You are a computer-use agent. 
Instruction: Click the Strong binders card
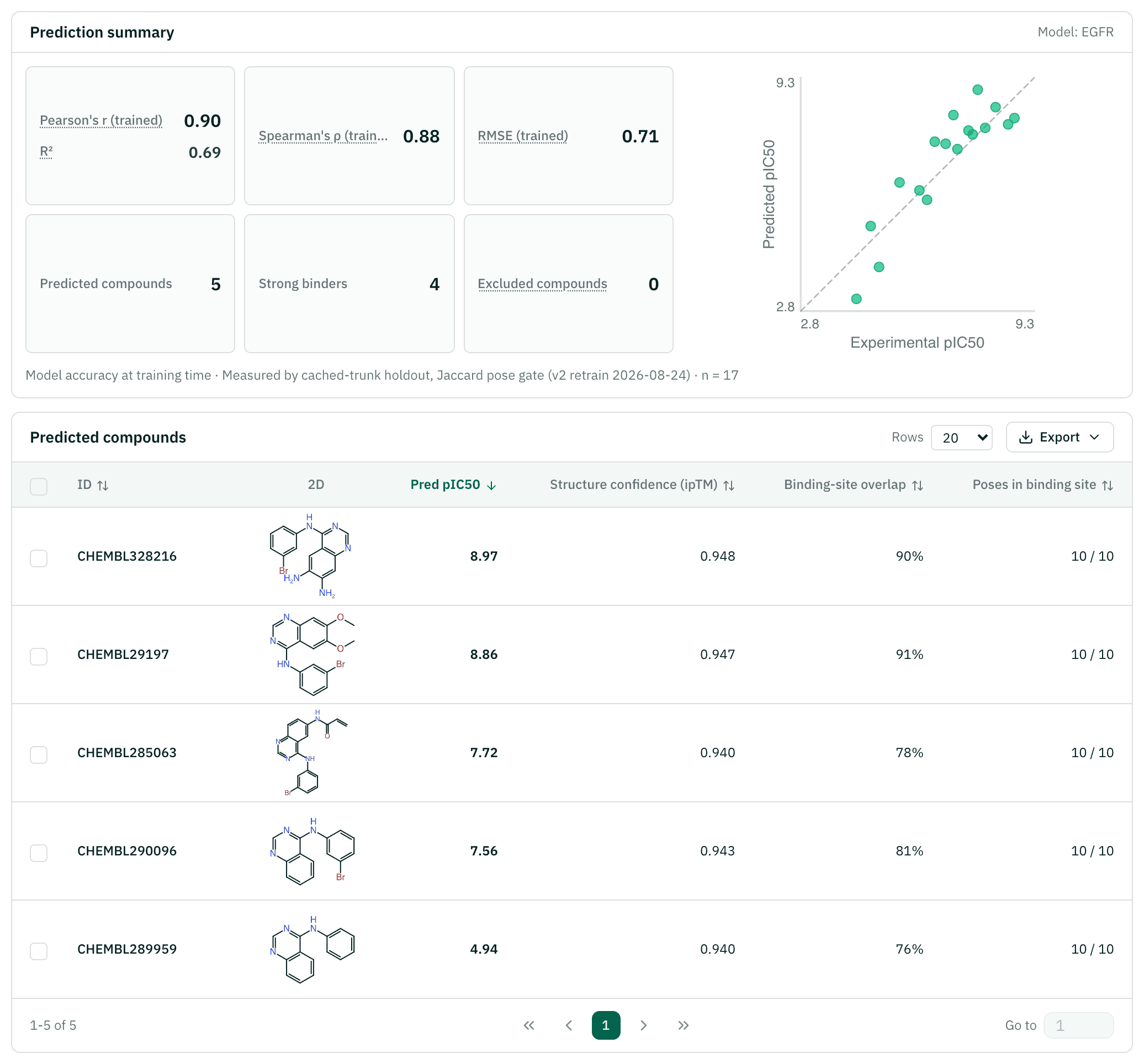pyautogui.click(x=349, y=284)
